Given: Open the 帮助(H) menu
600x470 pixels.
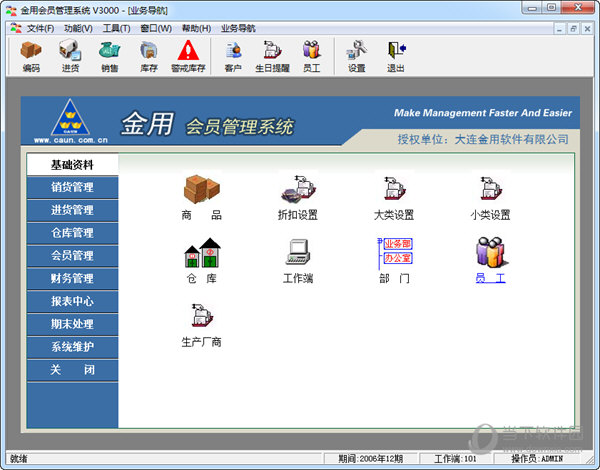Looking at the screenshot, I should (x=196, y=28).
